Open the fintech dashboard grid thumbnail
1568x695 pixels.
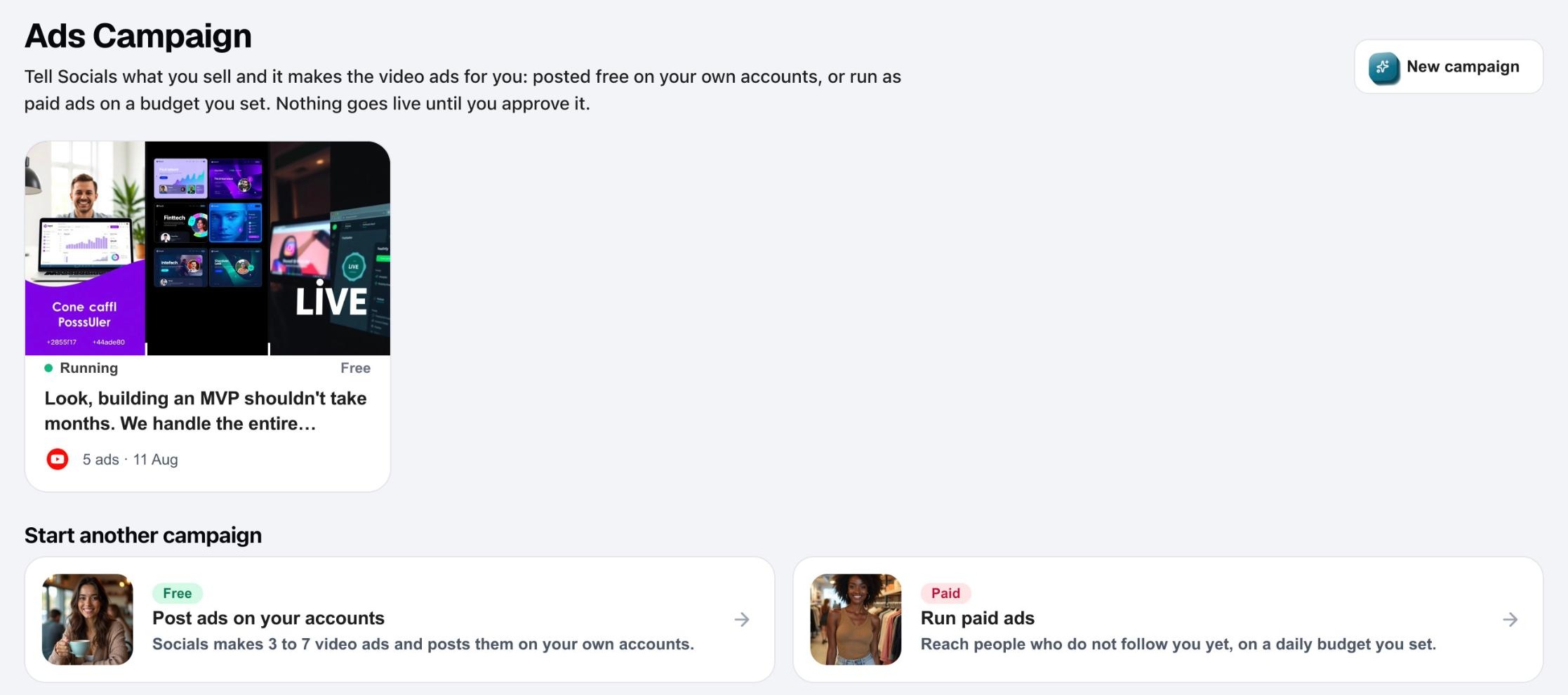tap(207, 248)
